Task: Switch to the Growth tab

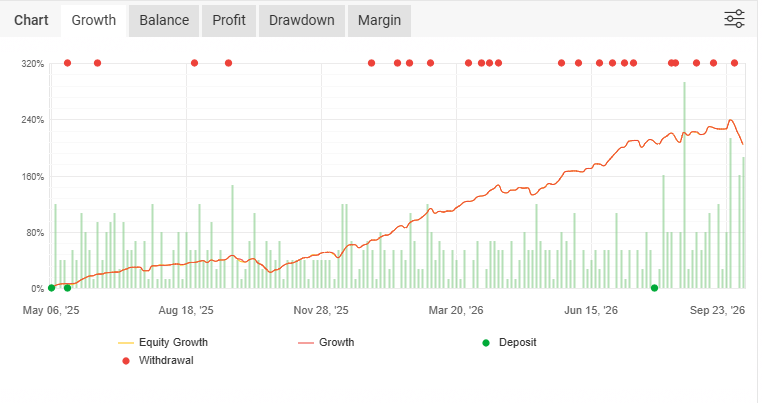Action: pos(94,20)
